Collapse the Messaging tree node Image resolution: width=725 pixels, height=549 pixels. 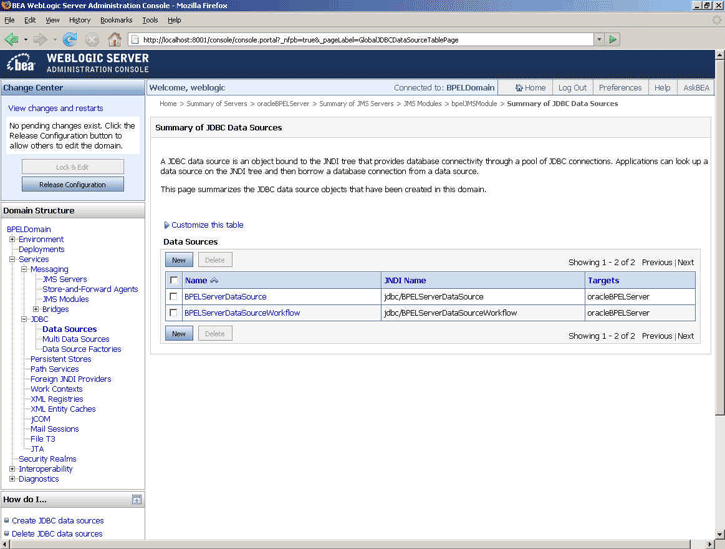click(x=24, y=269)
